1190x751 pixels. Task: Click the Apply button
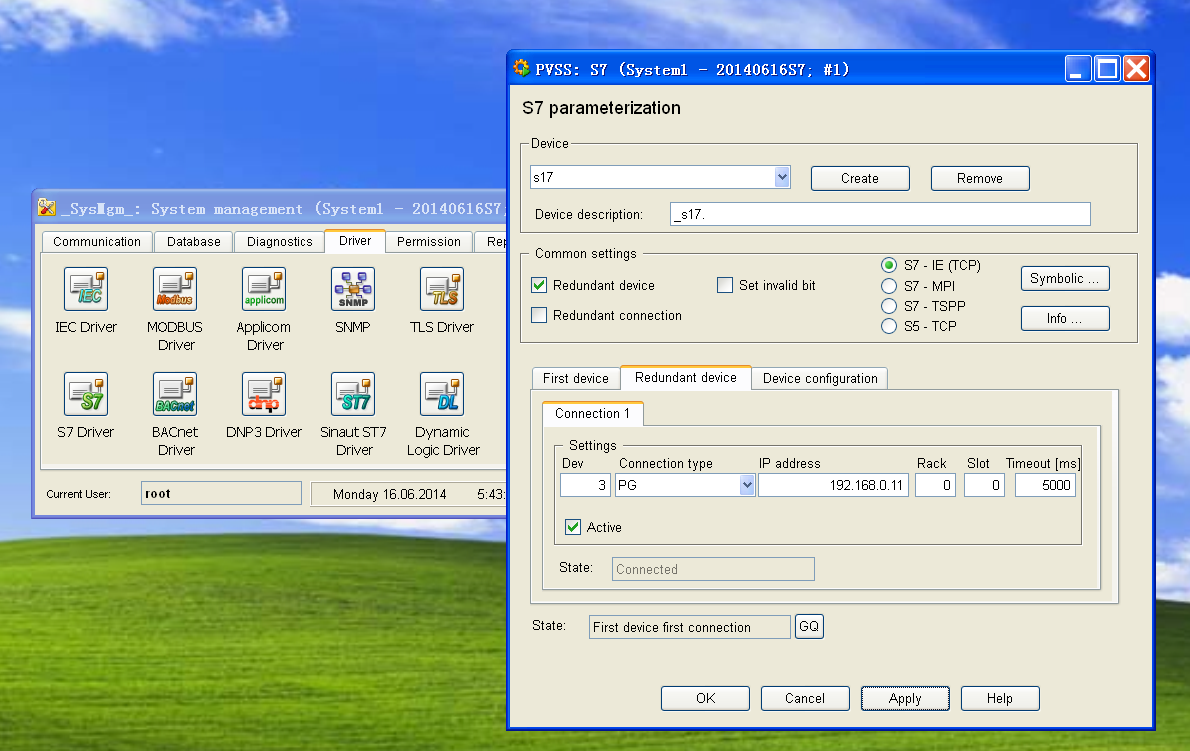(x=905, y=698)
